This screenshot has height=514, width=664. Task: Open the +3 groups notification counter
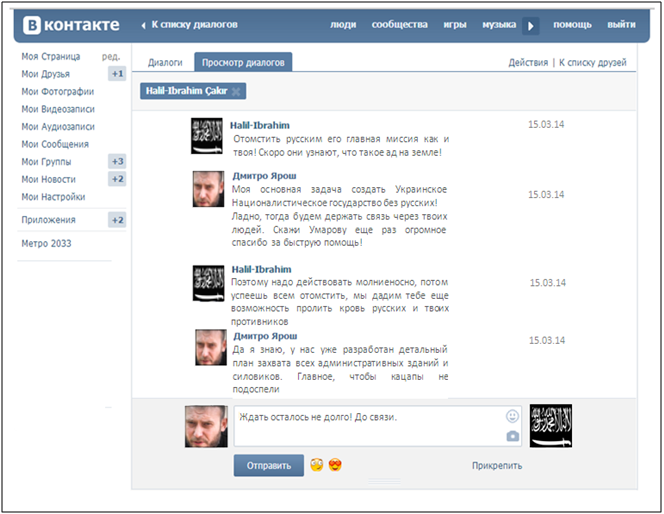(117, 162)
